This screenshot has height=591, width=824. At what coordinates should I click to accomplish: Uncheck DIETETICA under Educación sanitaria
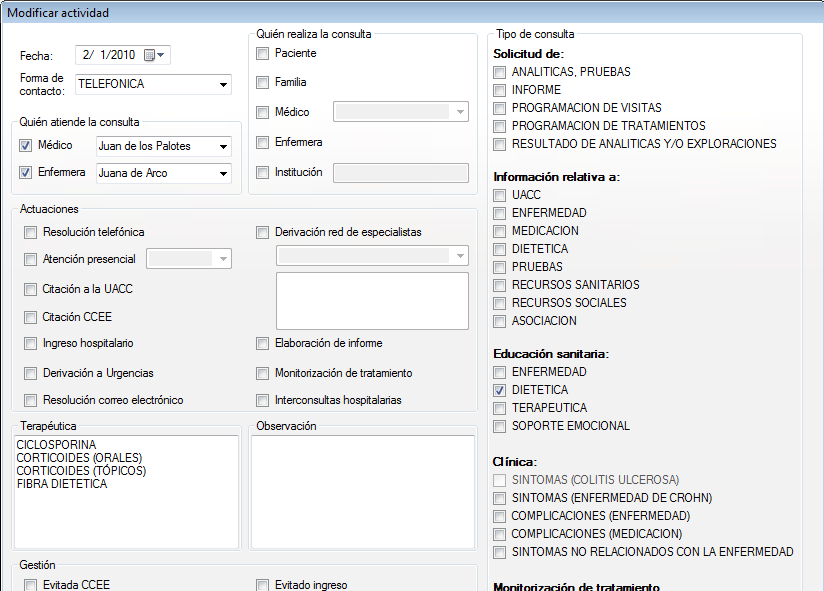(x=498, y=390)
